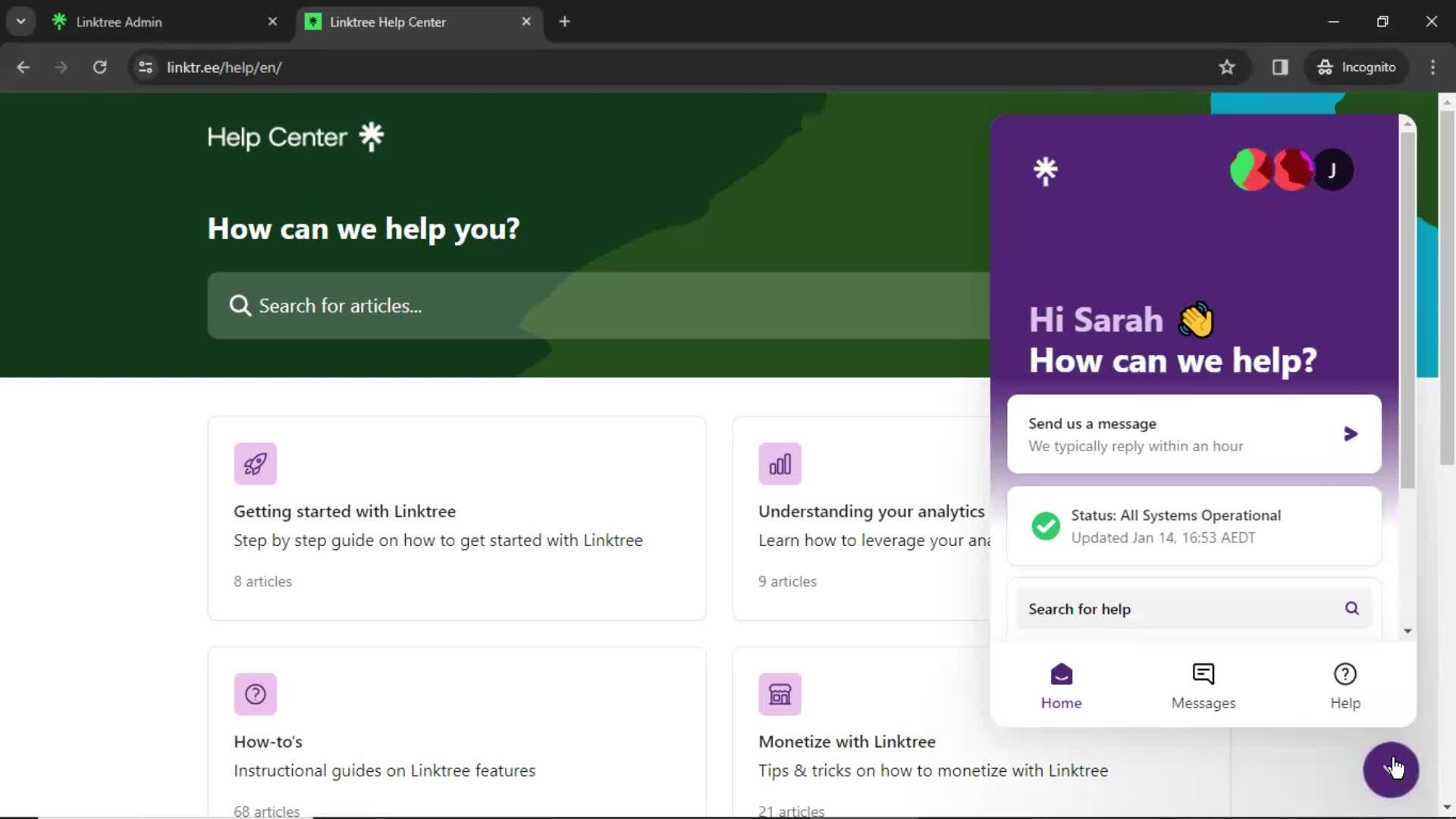Focus the Search for articles field
Screen dimensions: 1456x819
[x=598, y=306]
